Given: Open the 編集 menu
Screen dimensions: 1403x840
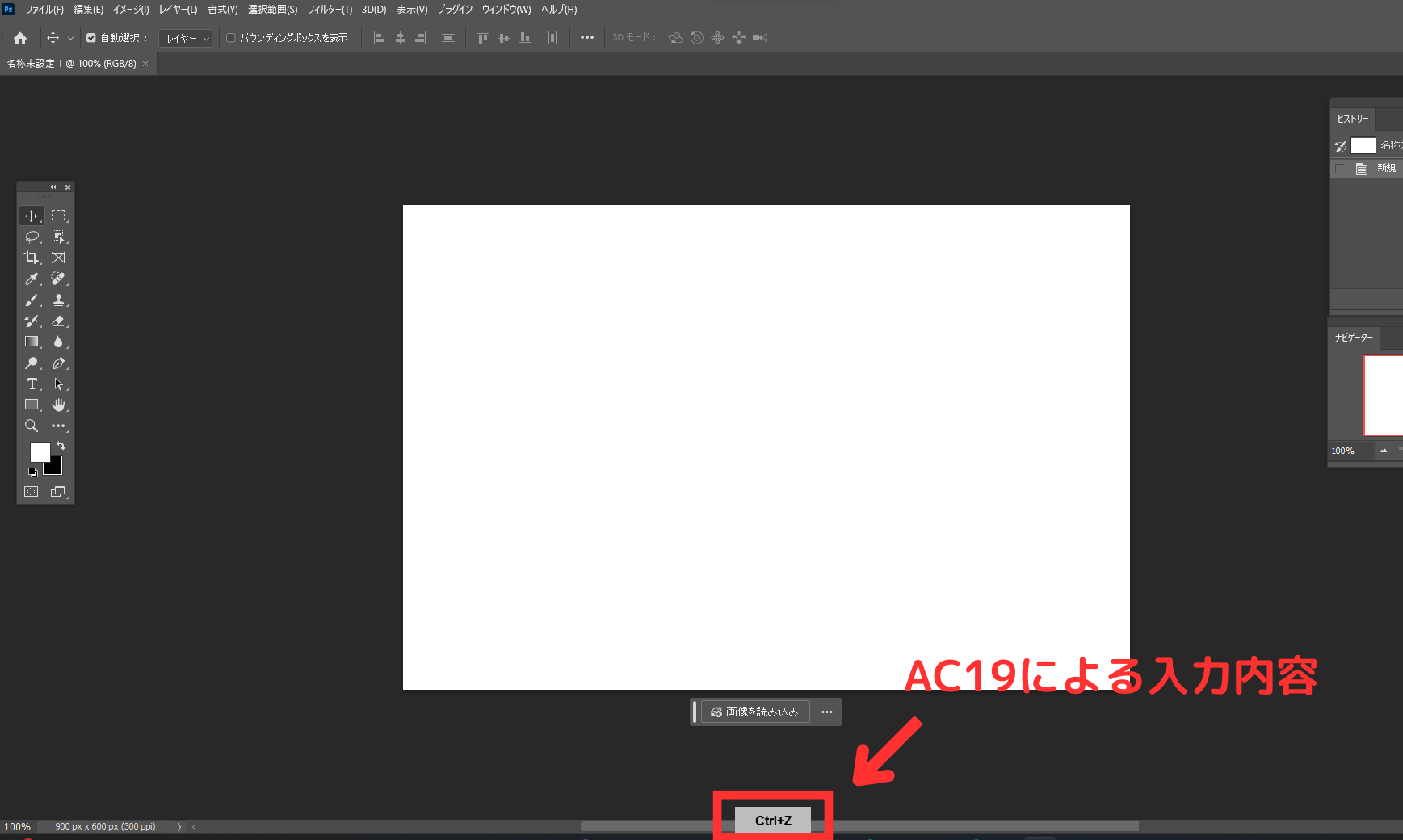Looking at the screenshot, I should (86, 10).
